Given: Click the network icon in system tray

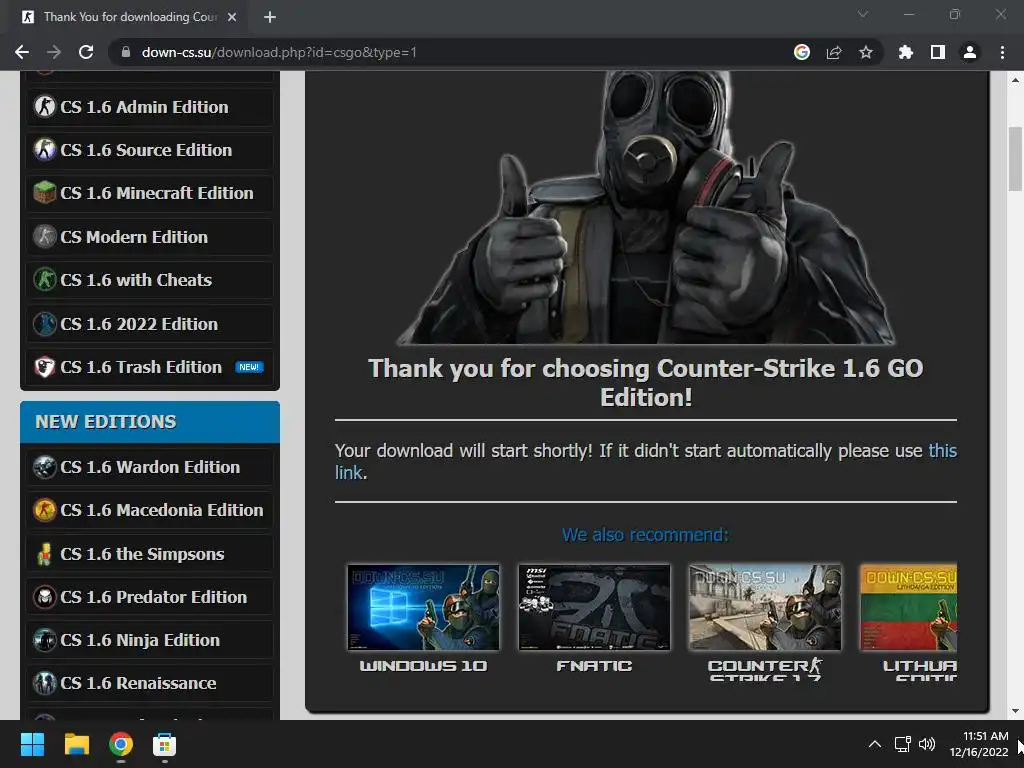Looking at the screenshot, I should pos(903,744).
